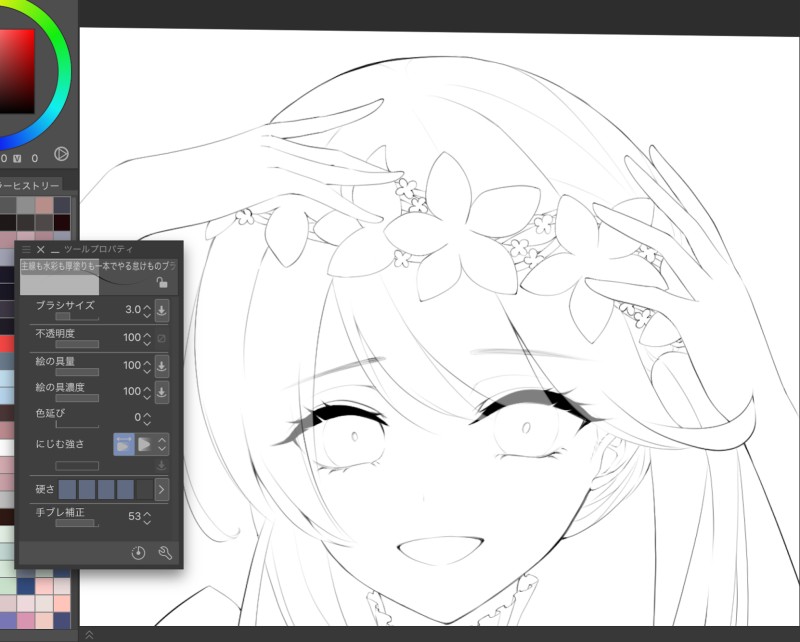Viewport: 800px width, 642px height.
Task: Click the 絵の具濃度 slider
Action: point(77,398)
